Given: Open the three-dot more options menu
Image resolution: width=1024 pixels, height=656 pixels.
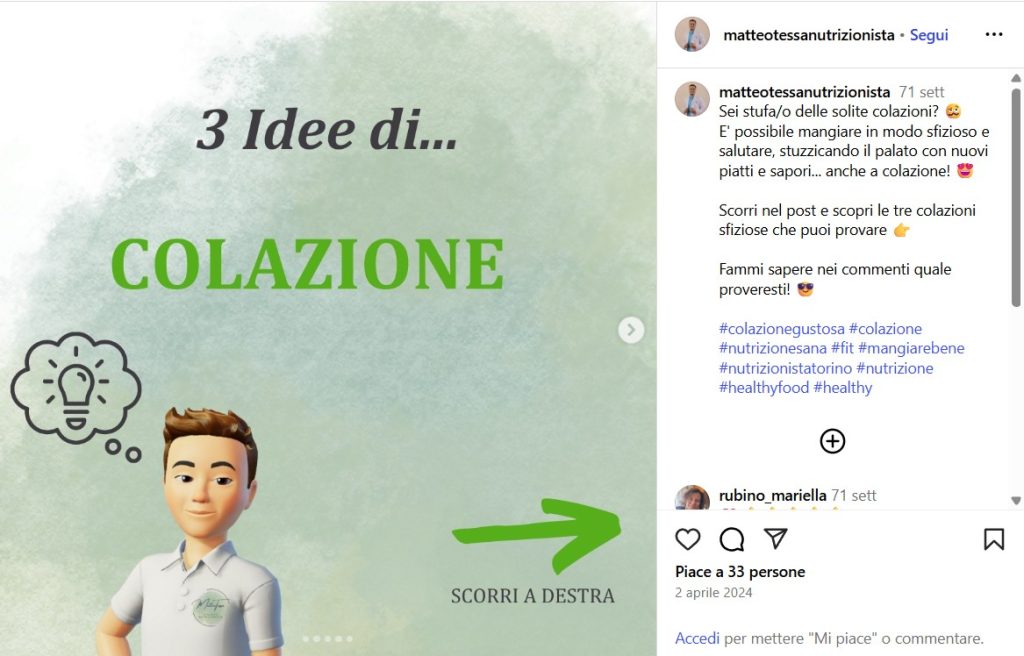Looking at the screenshot, I should [994, 35].
